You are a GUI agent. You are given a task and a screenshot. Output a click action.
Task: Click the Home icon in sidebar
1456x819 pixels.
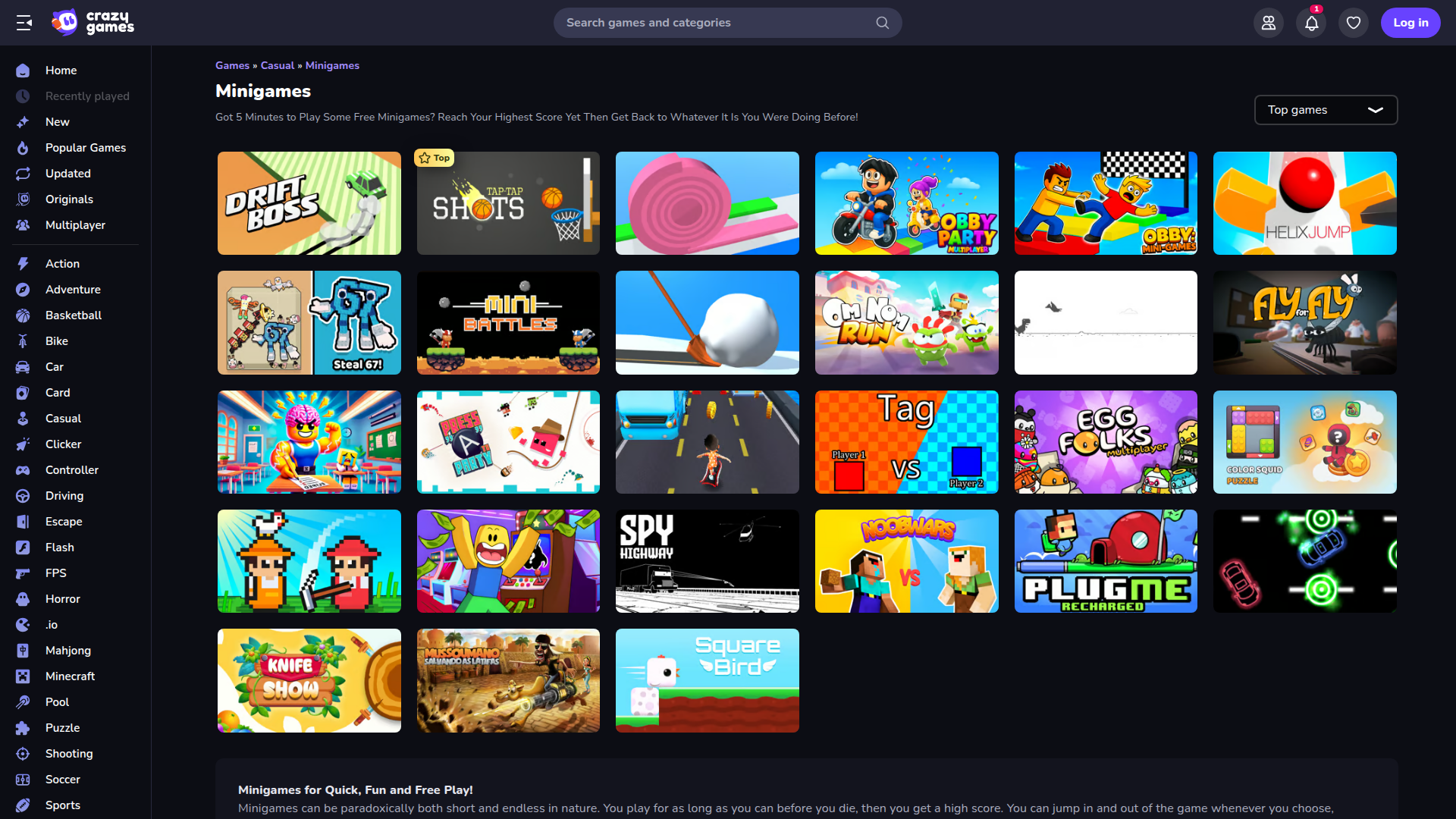pyautogui.click(x=23, y=71)
